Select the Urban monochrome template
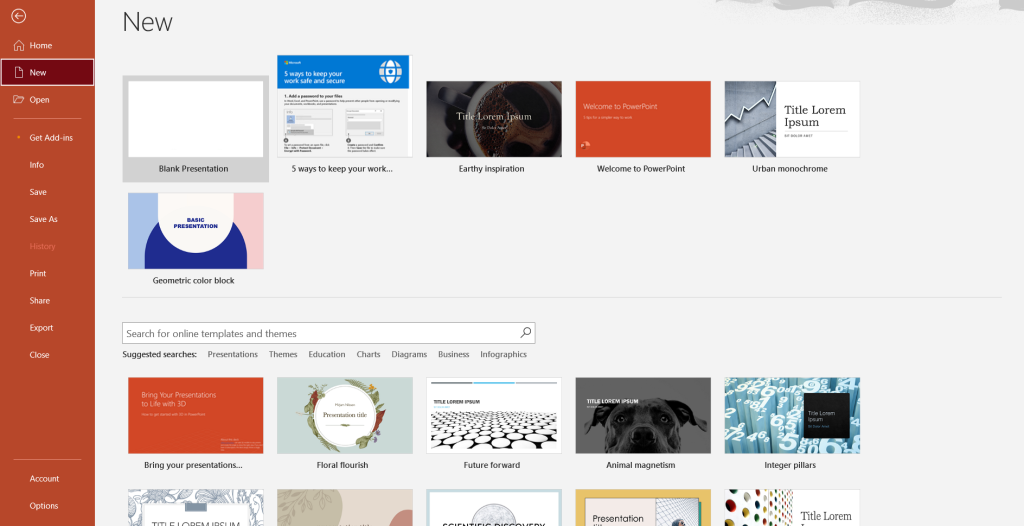The width and height of the screenshot is (1024, 526). pyautogui.click(x=792, y=119)
